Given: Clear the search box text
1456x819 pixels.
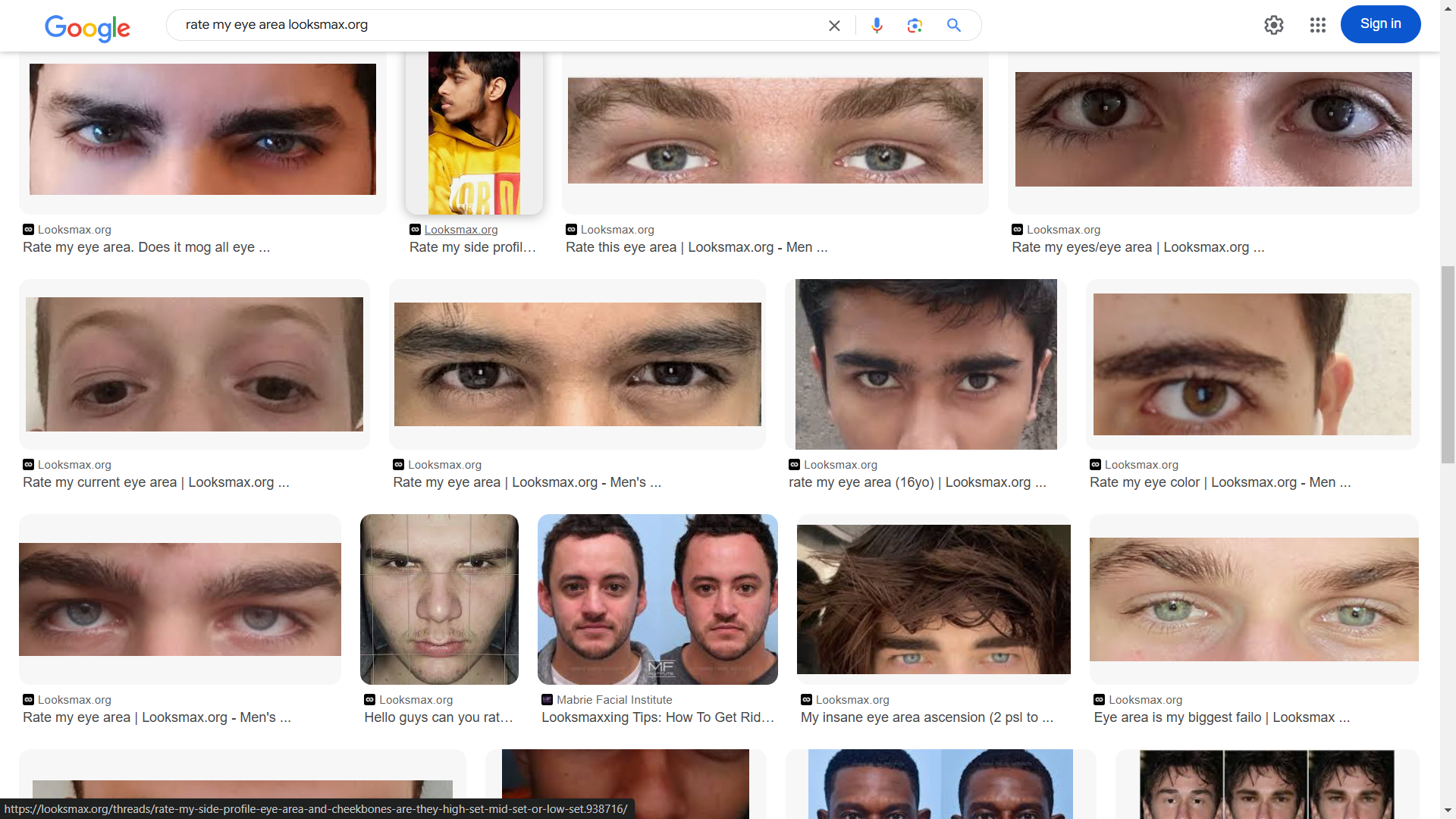Looking at the screenshot, I should point(834,26).
